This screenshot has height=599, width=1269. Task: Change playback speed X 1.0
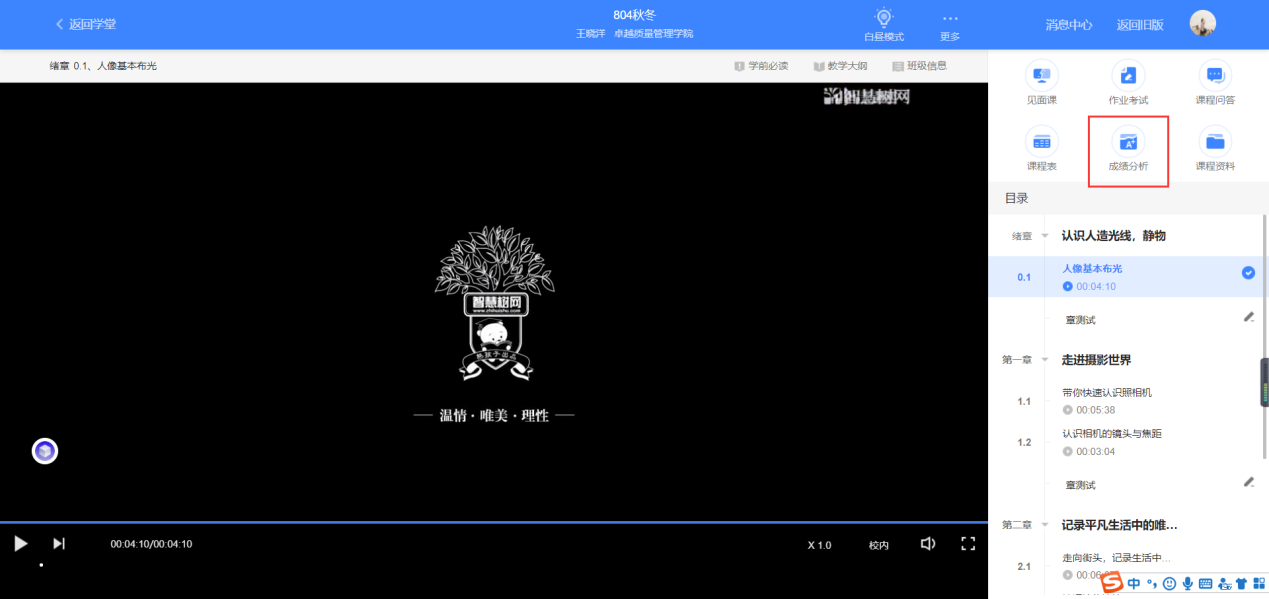[819, 545]
